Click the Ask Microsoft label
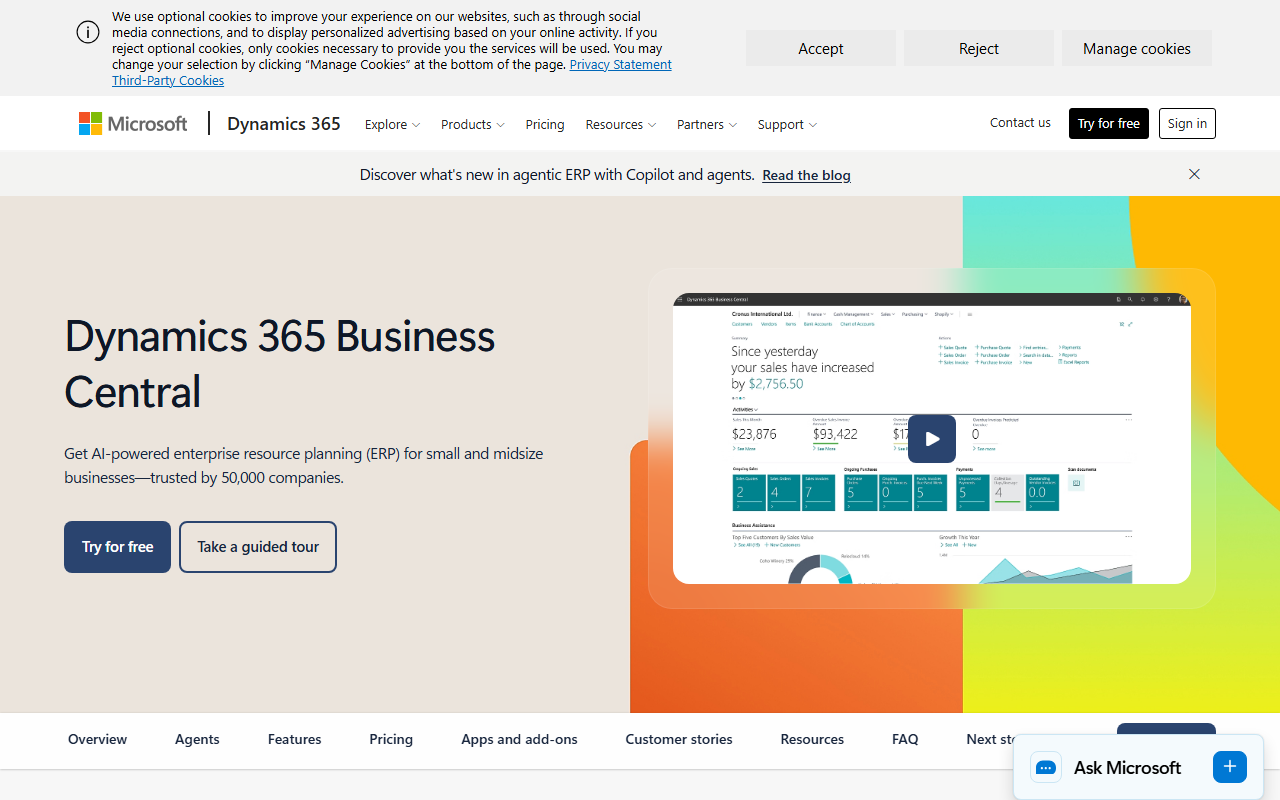 click(x=1127, y=768)
